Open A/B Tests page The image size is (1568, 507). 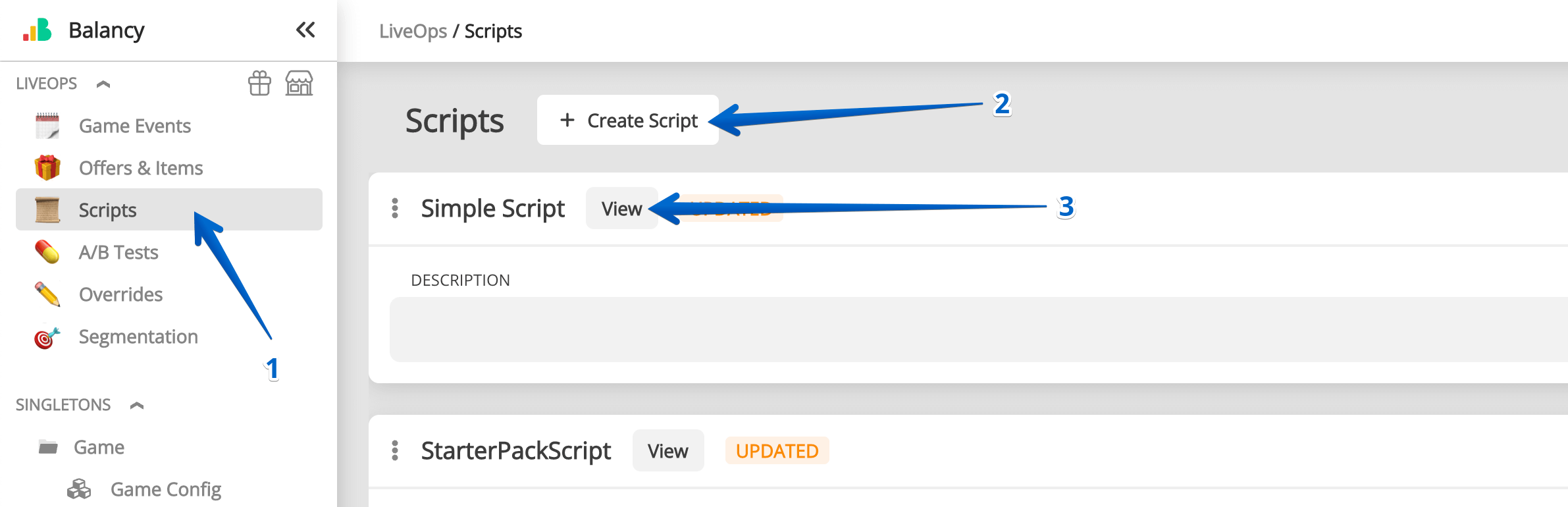click(118, 252)
